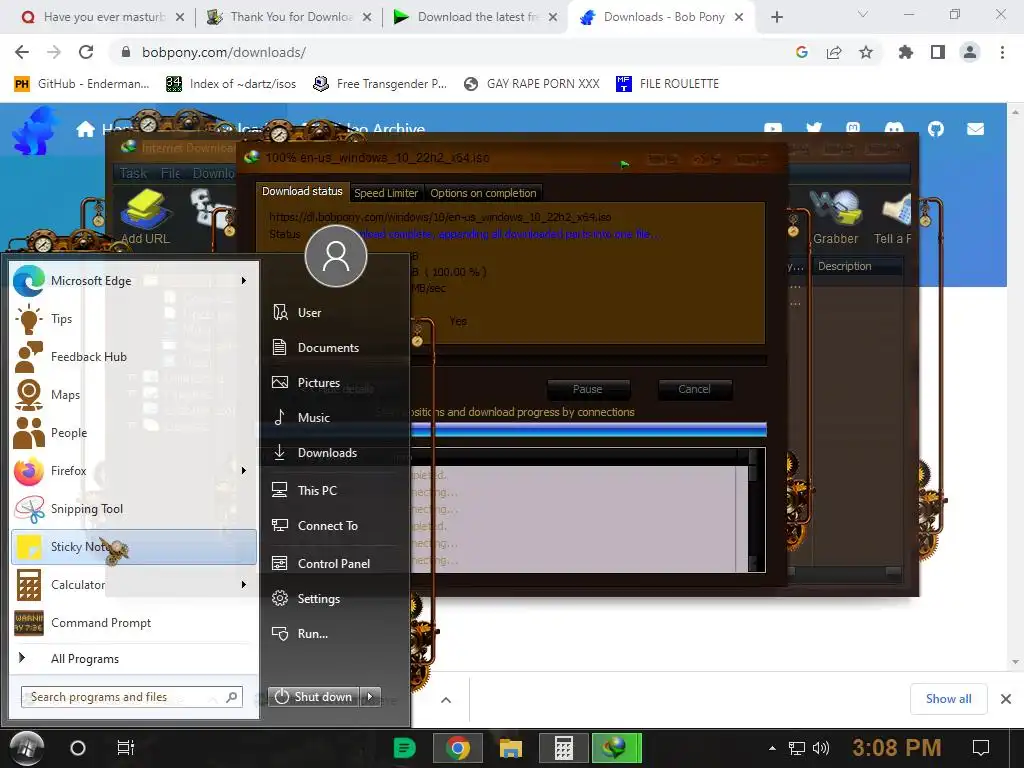The image size is (1024, 768).
Task: Open Feedback Hub
Action: click(134, 357)
